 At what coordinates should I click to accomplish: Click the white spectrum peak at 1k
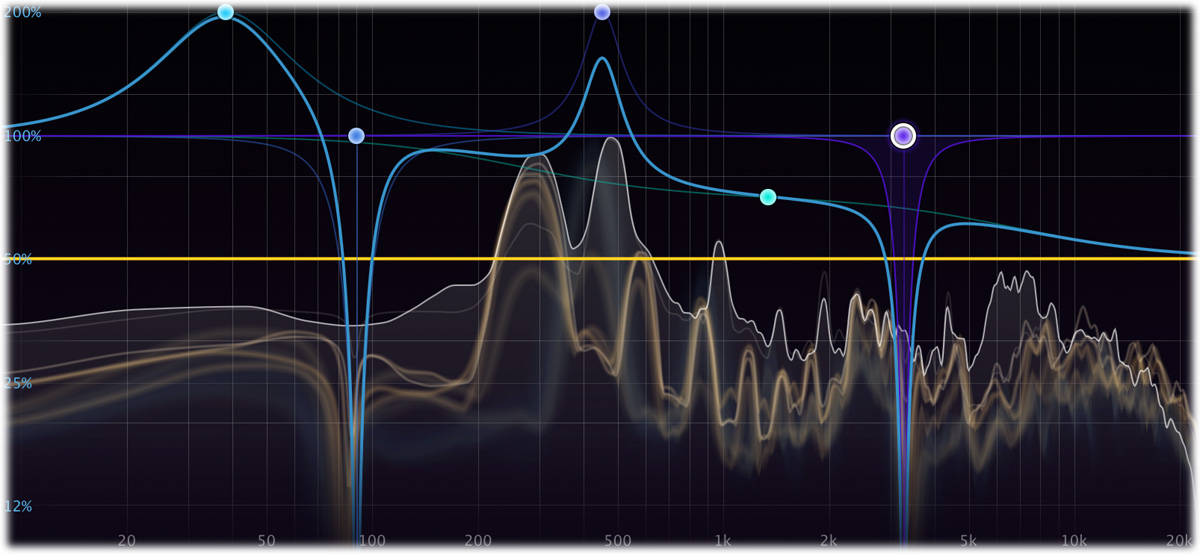click(x=718, y=243)
